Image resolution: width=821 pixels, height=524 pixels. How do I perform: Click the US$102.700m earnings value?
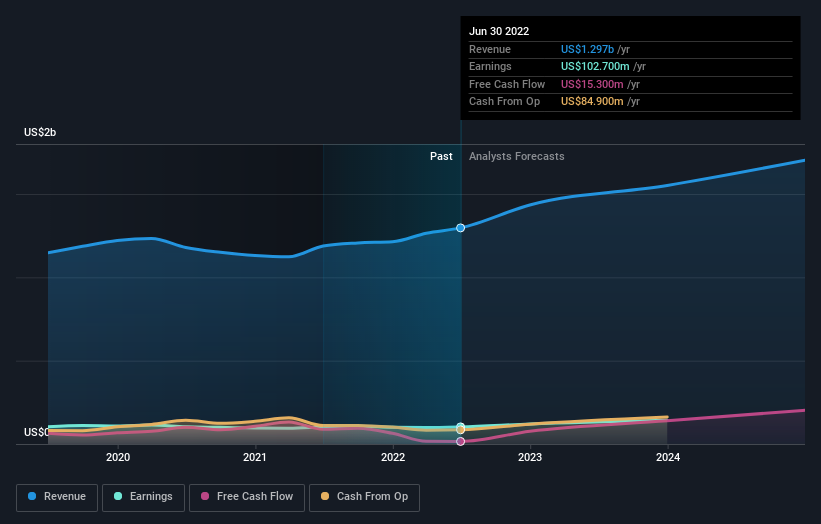[x=595, y=66]
